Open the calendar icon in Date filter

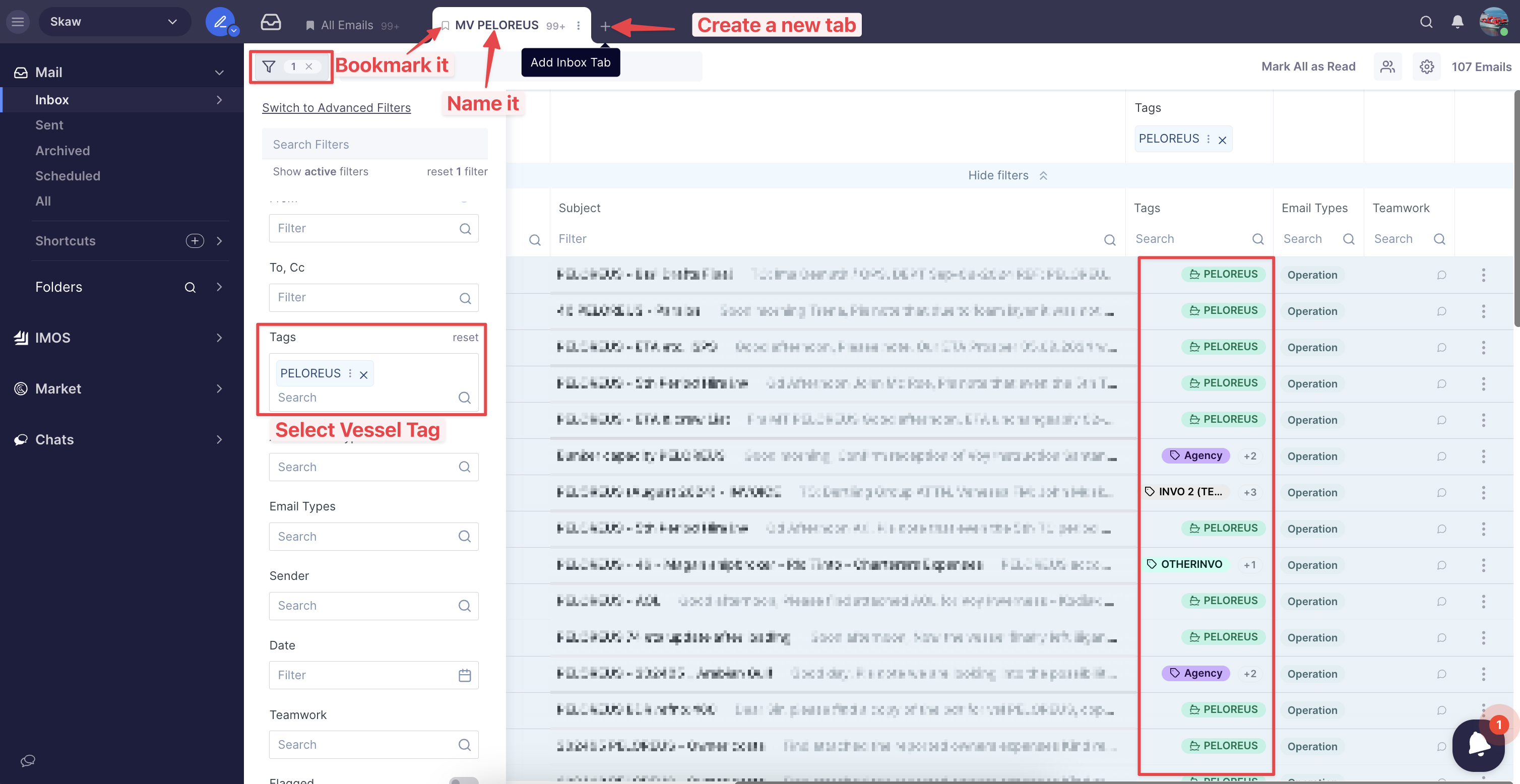(x=464, y=675)
